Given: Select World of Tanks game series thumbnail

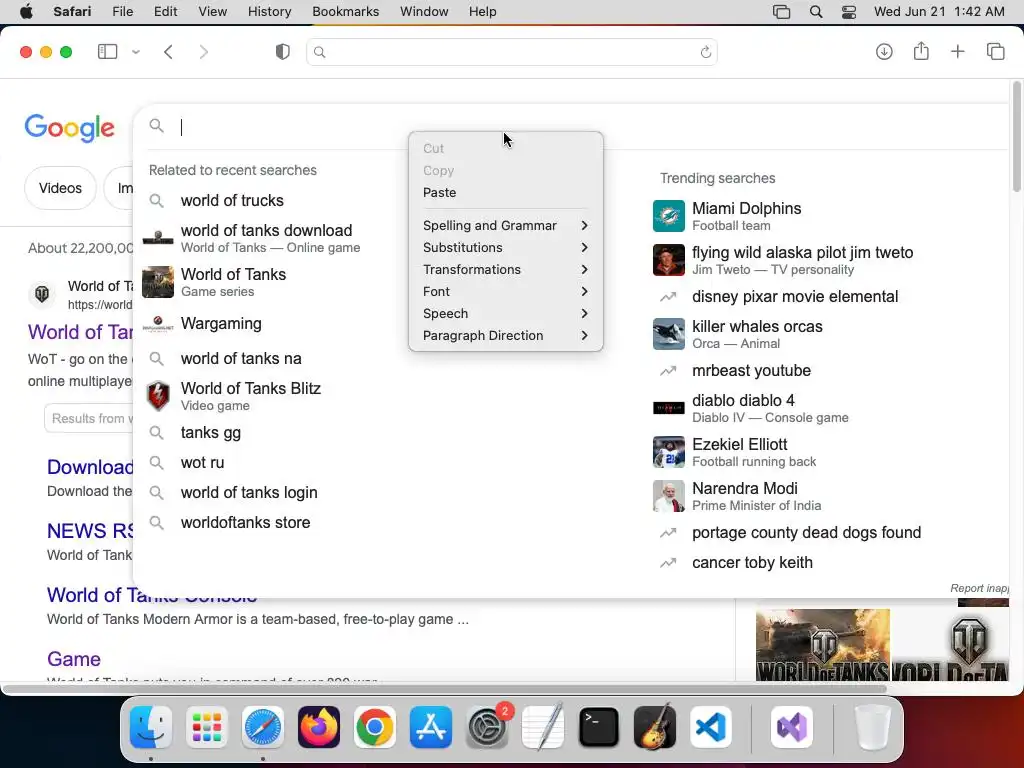Looking at the screenshot, I should coord(158,282).
